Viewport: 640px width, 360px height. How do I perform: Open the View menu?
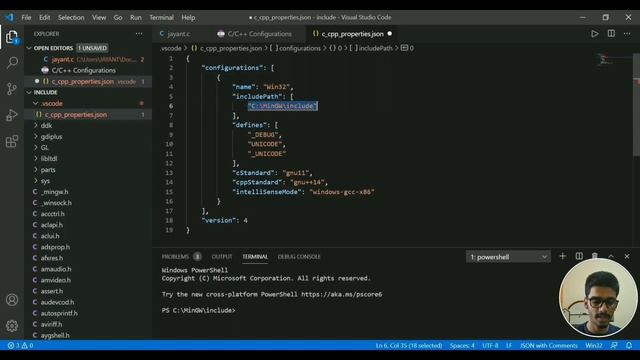(99, 18)
